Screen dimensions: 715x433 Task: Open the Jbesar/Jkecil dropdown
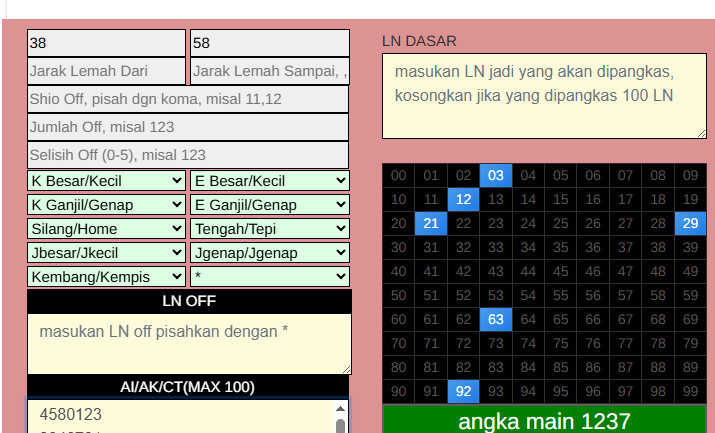pyautogui.click(x=107, y=252)
